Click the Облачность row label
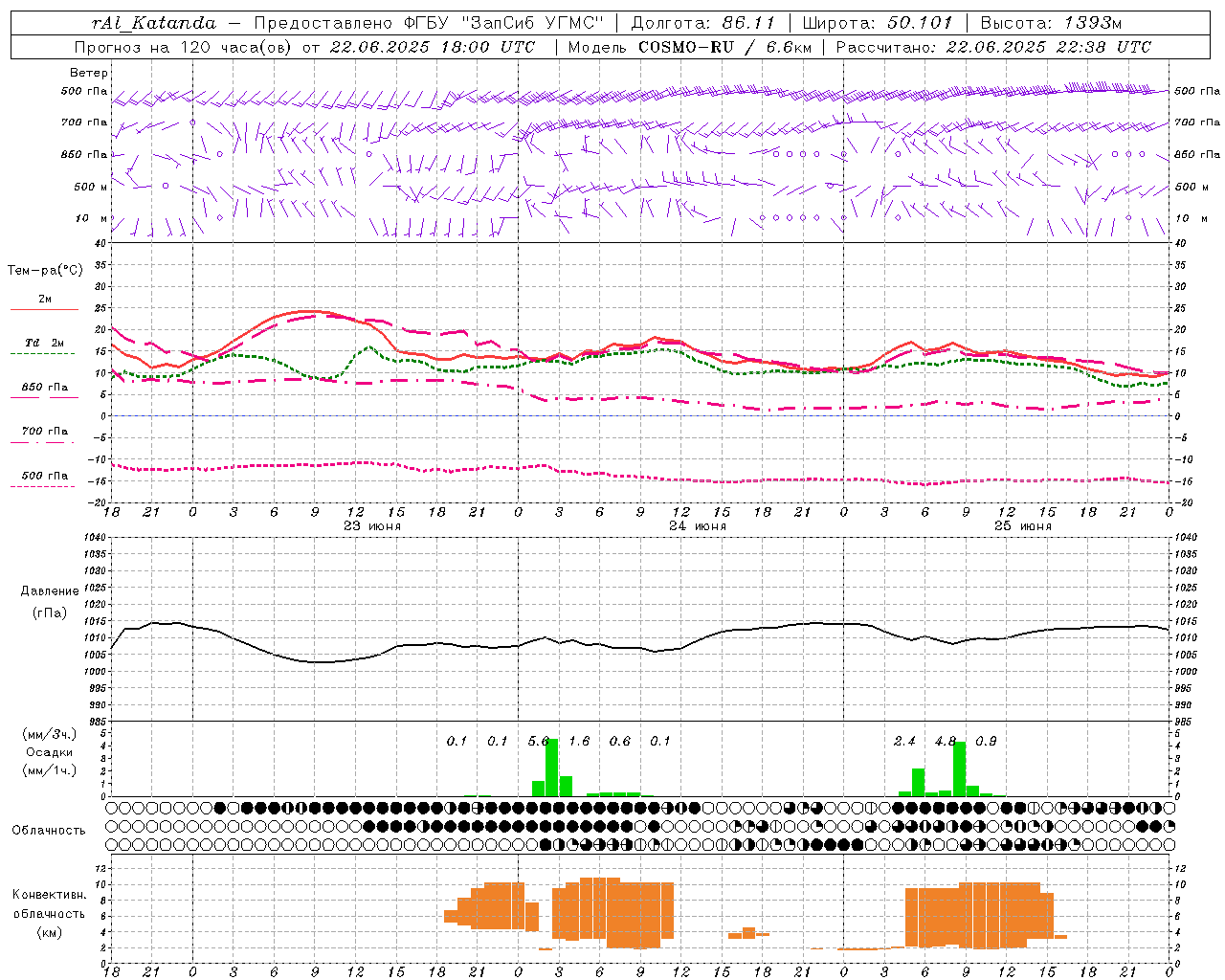This screenshot has height=980, width=1225. pos(48,831)
